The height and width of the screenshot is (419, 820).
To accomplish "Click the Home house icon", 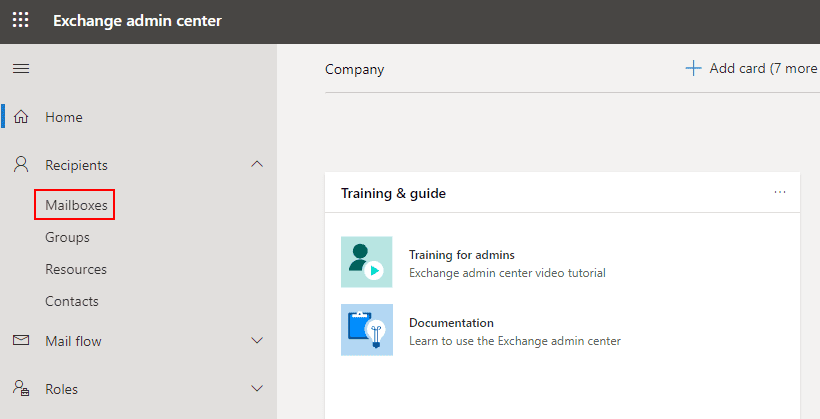I will click(x=21, y=117).
